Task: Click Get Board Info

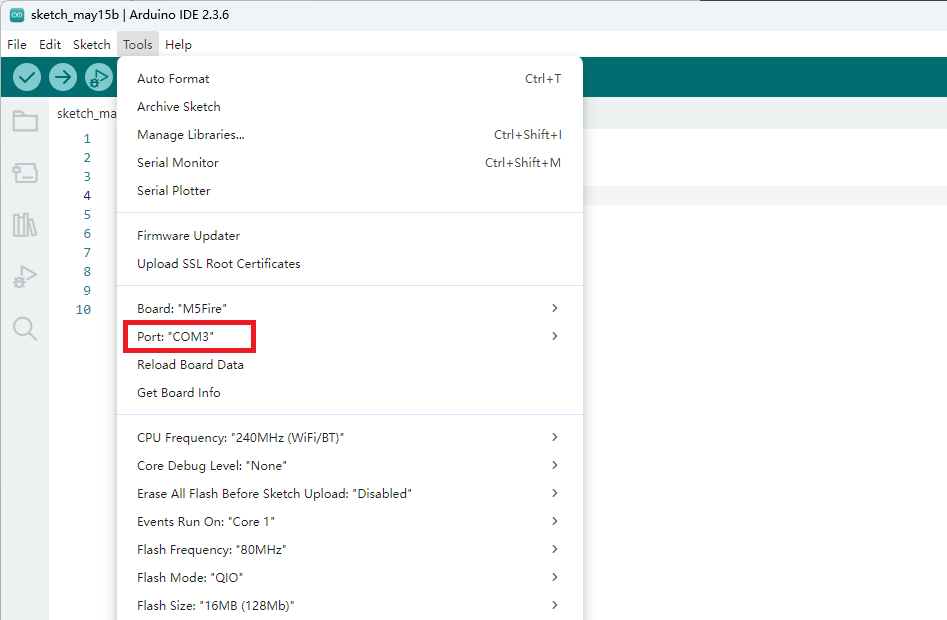Action: pyautogui.click(x=350, y=393)
